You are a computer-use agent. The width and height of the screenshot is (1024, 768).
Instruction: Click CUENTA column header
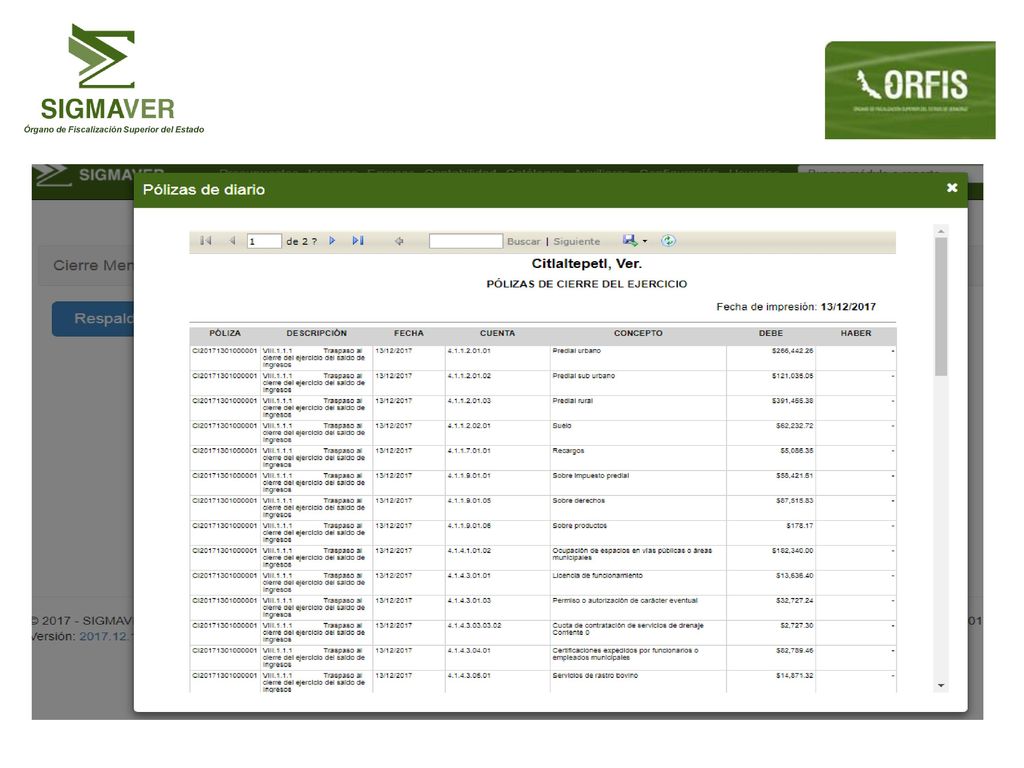pos(498,333)
